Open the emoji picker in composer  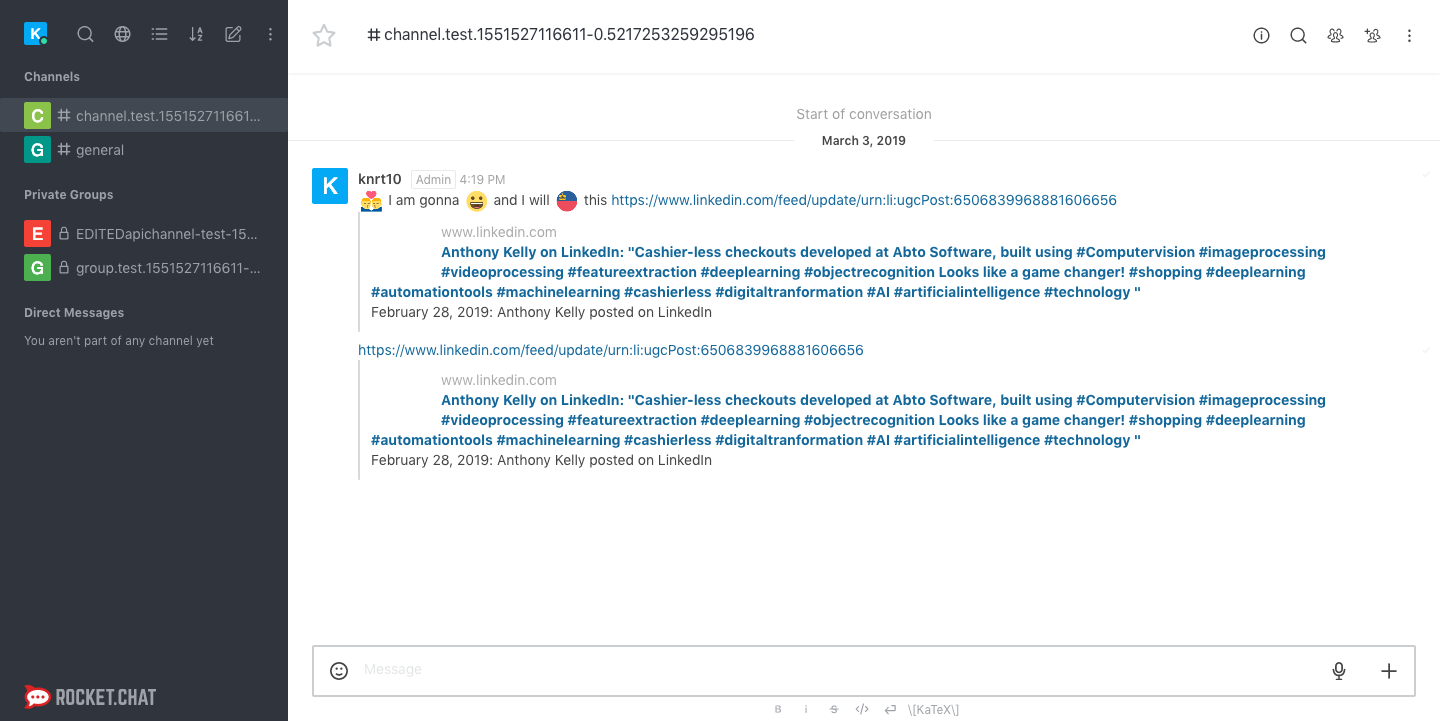click(x=339, y=671)
